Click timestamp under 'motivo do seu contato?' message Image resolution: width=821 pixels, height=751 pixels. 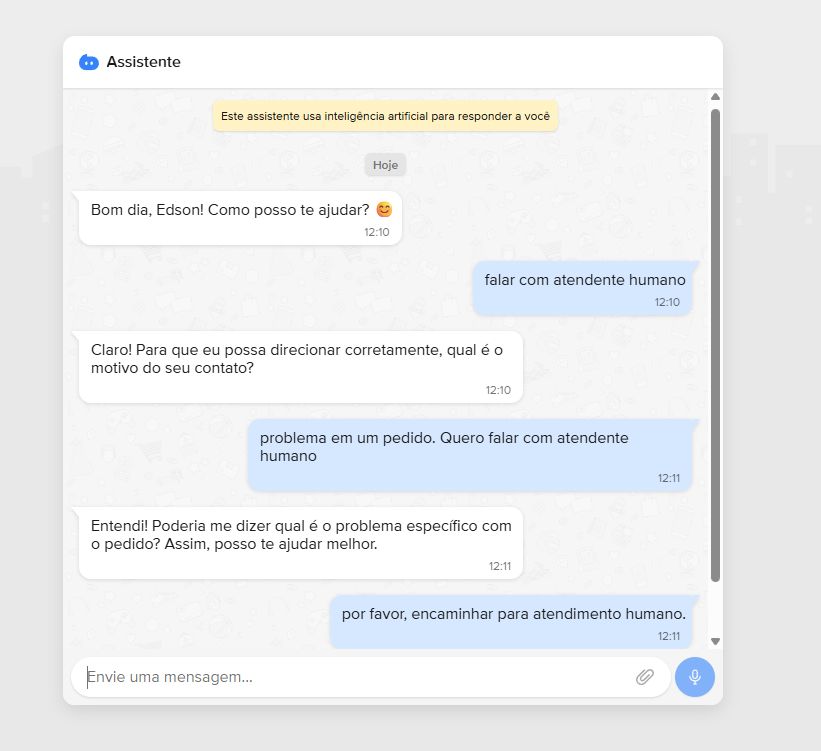click(498, 390)
